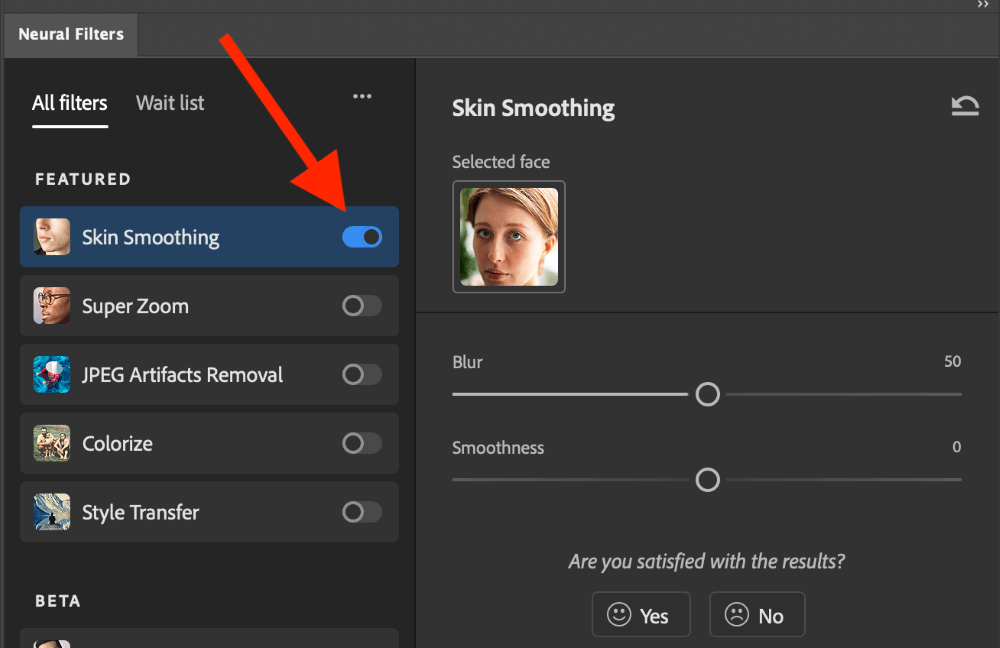Click the JPEG Artifacts Removal icon

(52, 375)
